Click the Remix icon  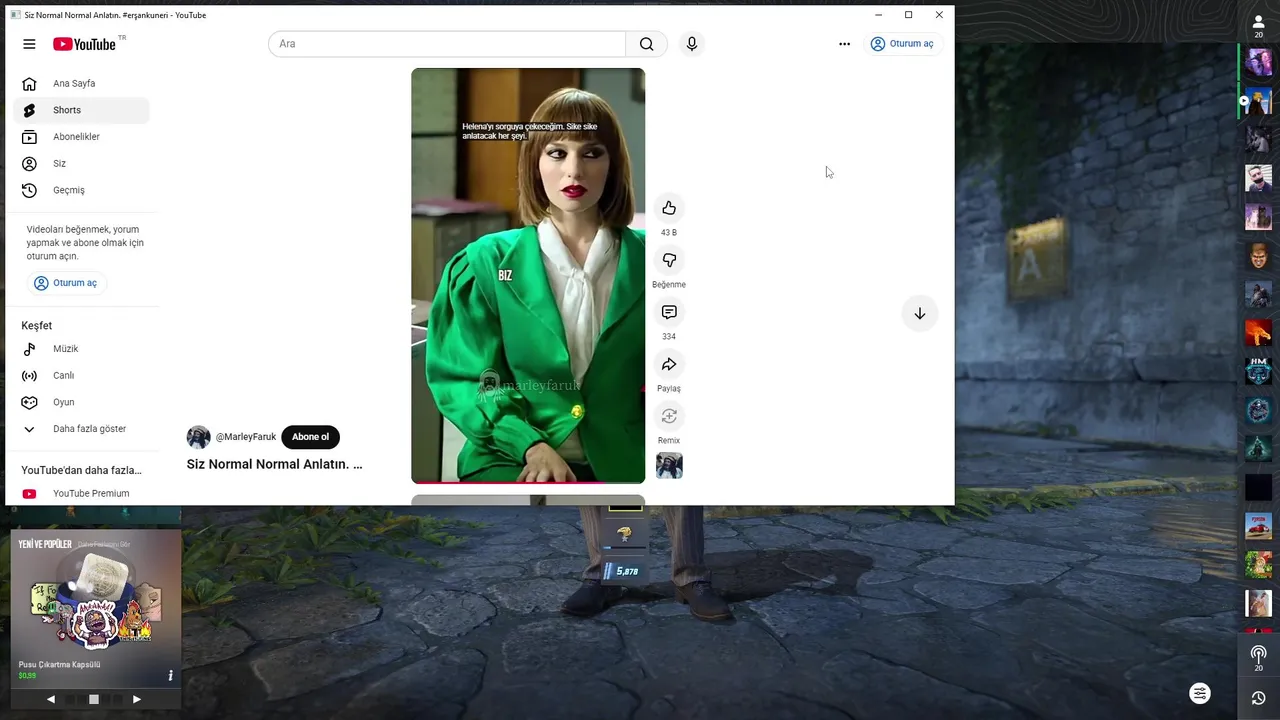click(669, 416)
